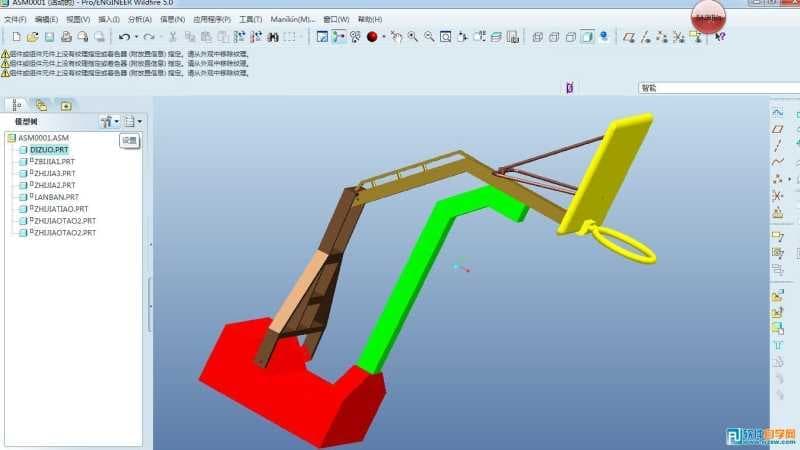This screenshot has height=450, width=800.
Task: Click the Sketch tool in right toolbar
Action: pos(777,113)
